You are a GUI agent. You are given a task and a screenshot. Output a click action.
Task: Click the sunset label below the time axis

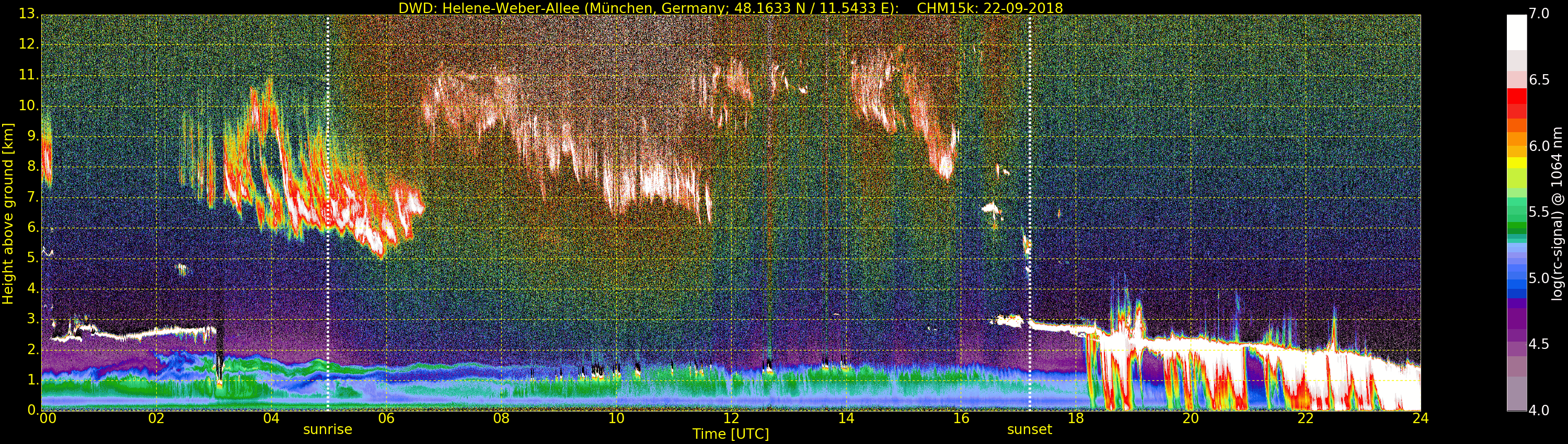click(1029, 429)
